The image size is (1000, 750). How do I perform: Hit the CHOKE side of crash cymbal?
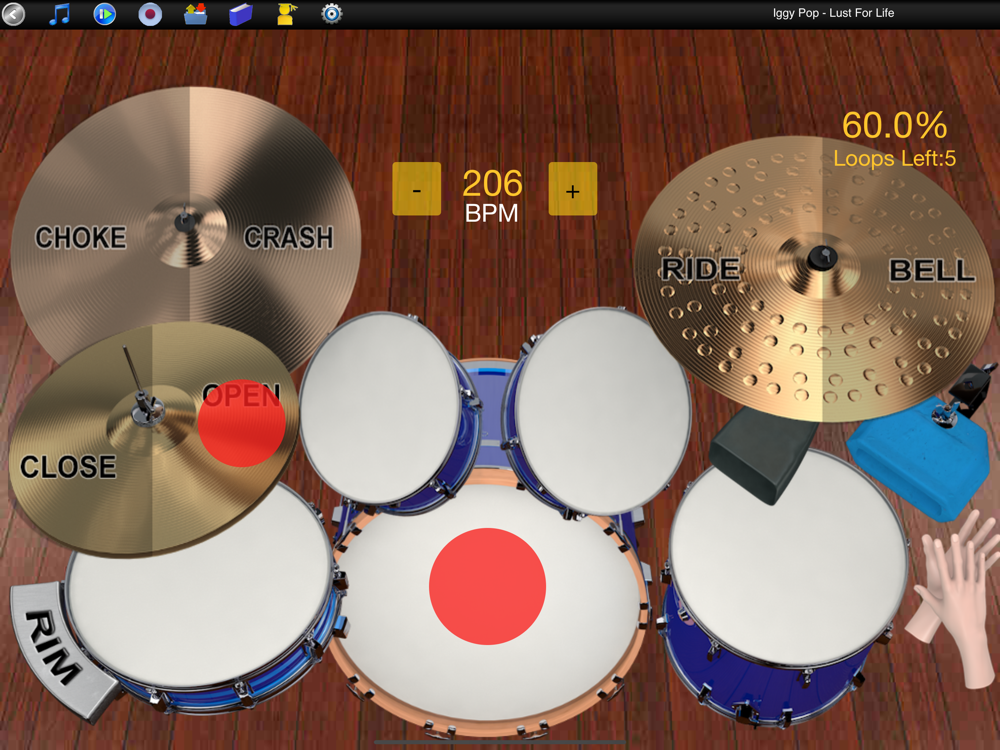(x=81, y=237)
